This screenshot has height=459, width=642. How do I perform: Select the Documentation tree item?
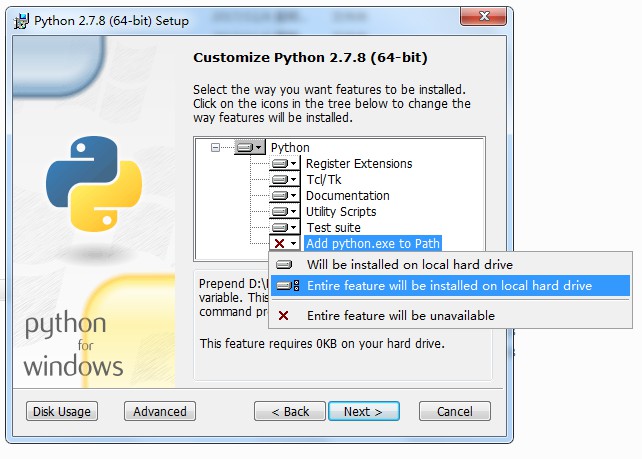tap(348, 195)
